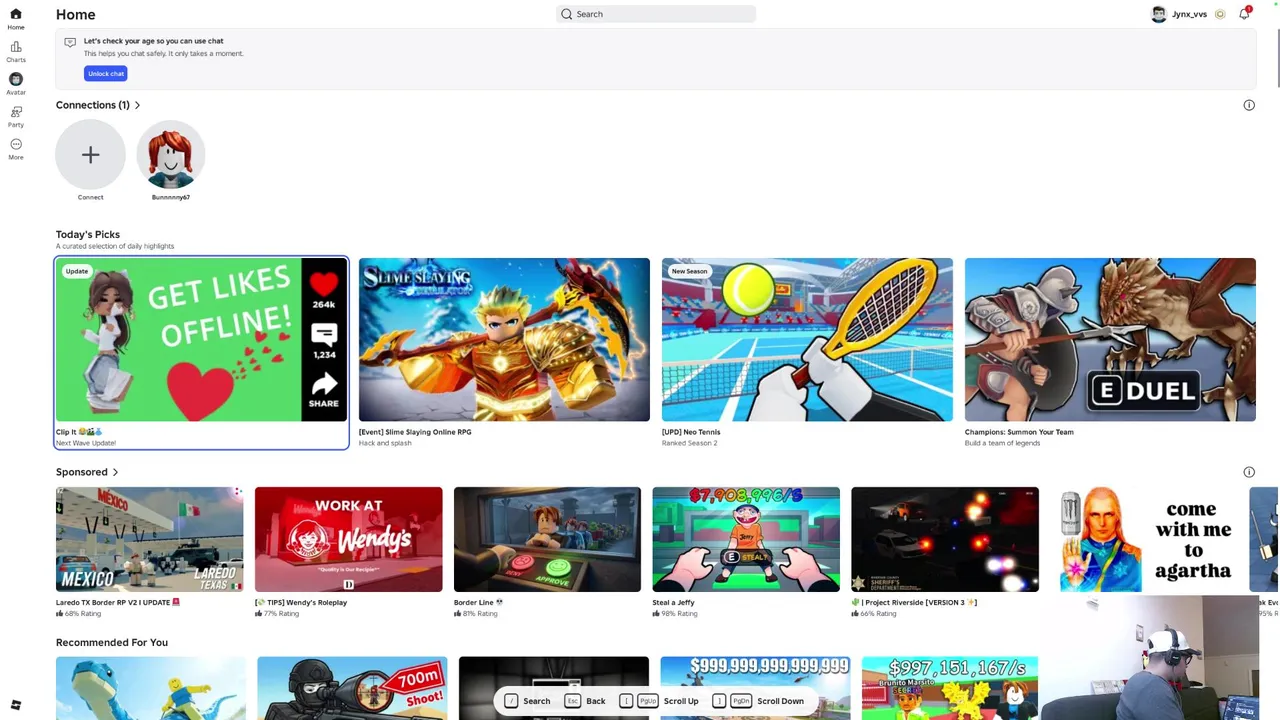The height and width of the screenshot is (720, 1280).
Task: Click the Search field at top
Action: click(656, 14)
